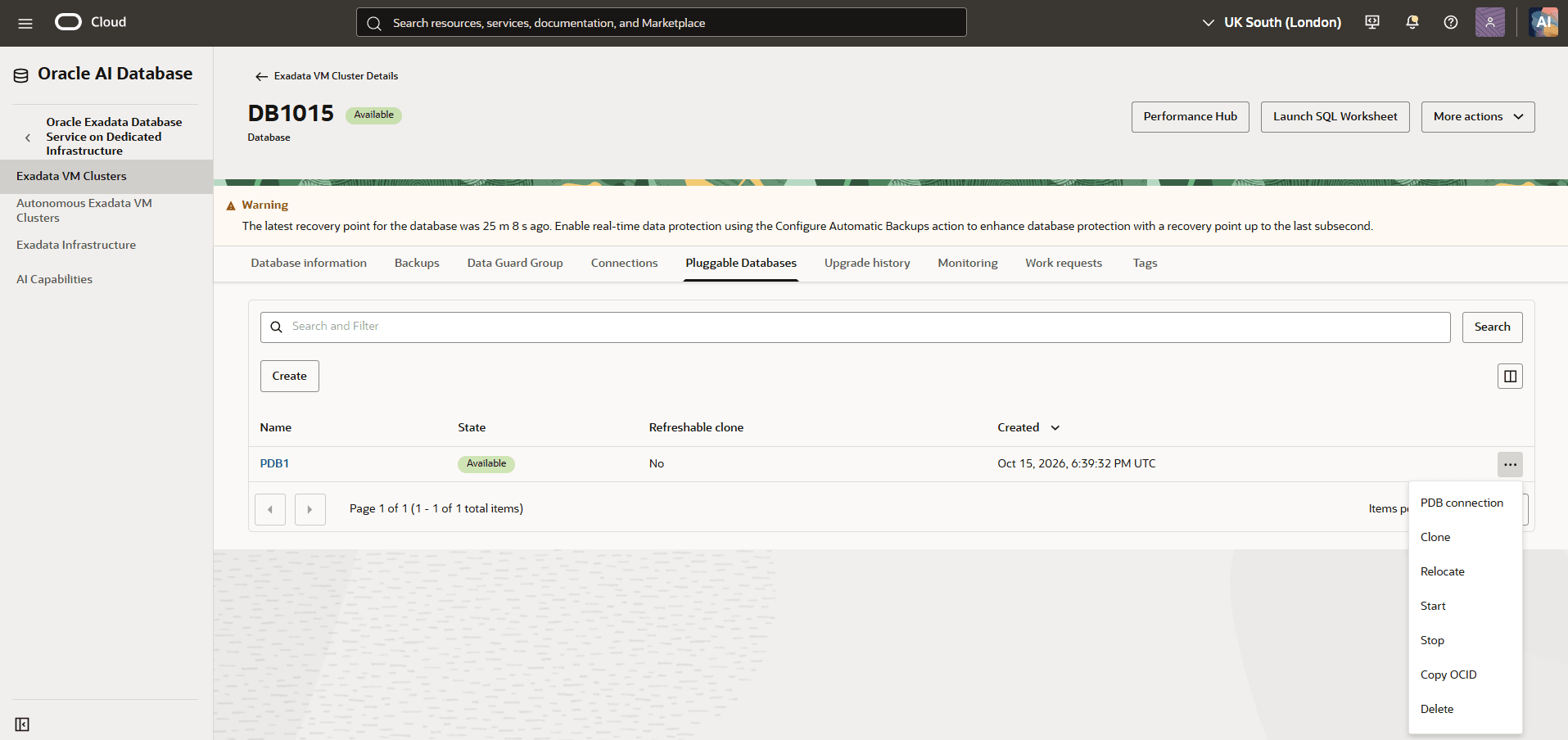This screenshot has height=740, width=1568.
Task: Click the "Page 1 of 1" pagination text
Action: 436,509
